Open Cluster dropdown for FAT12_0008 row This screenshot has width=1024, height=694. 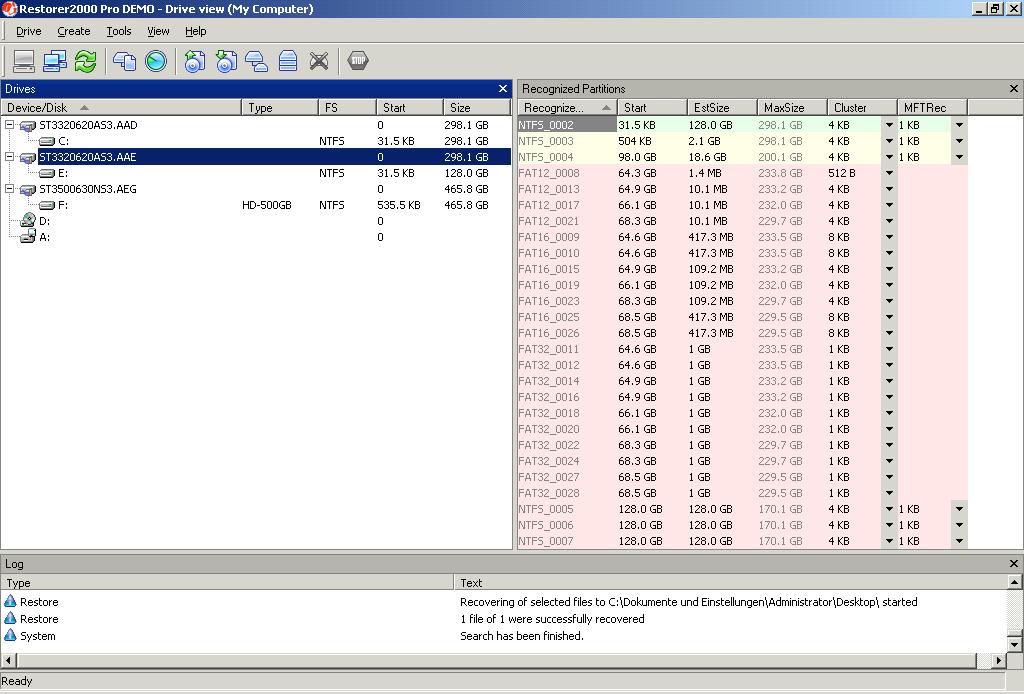(889, 173)
